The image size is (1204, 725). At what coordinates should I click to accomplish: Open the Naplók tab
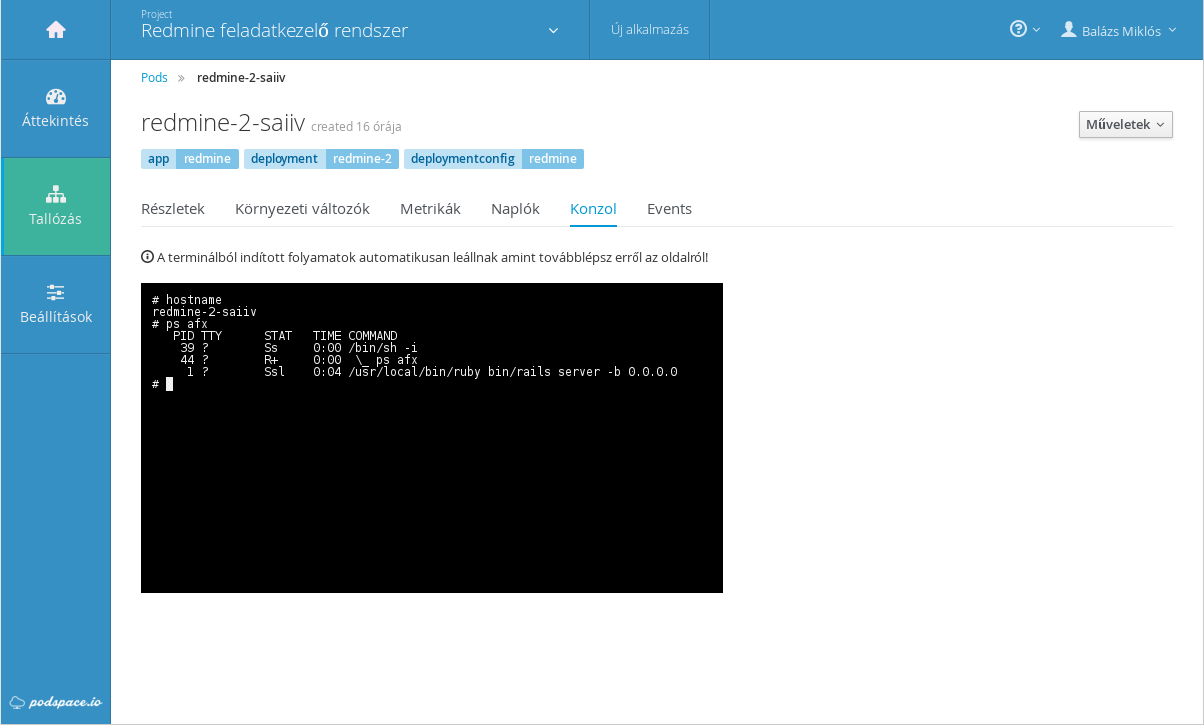click(x=515, y=209)
